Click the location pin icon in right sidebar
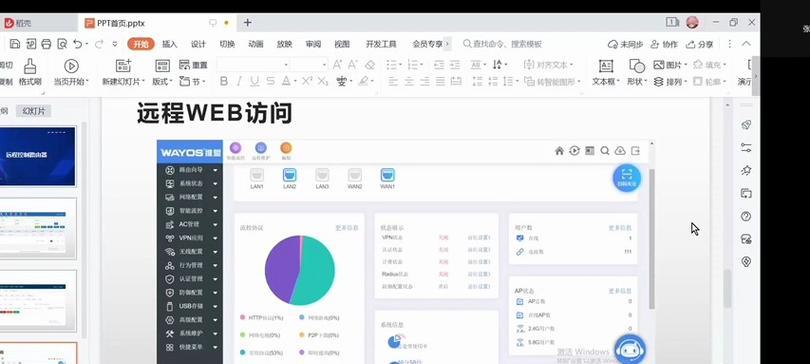The width and height of the screenshot is (810, 364). [x=746, y=262]
